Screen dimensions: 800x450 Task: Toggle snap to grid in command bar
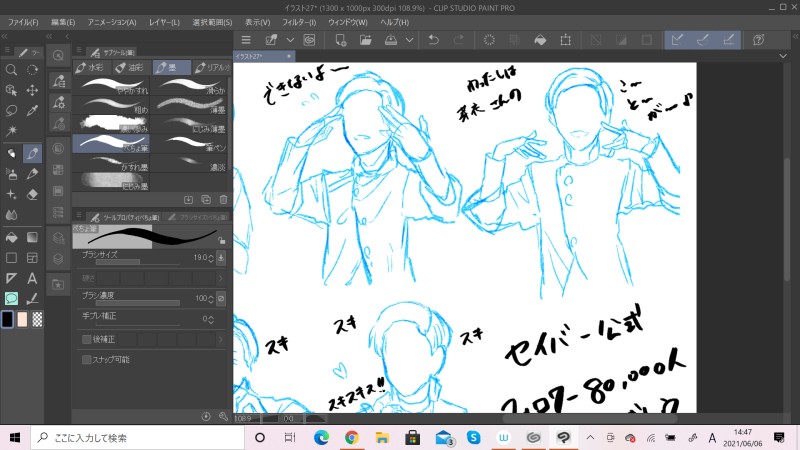coord(729,40)
